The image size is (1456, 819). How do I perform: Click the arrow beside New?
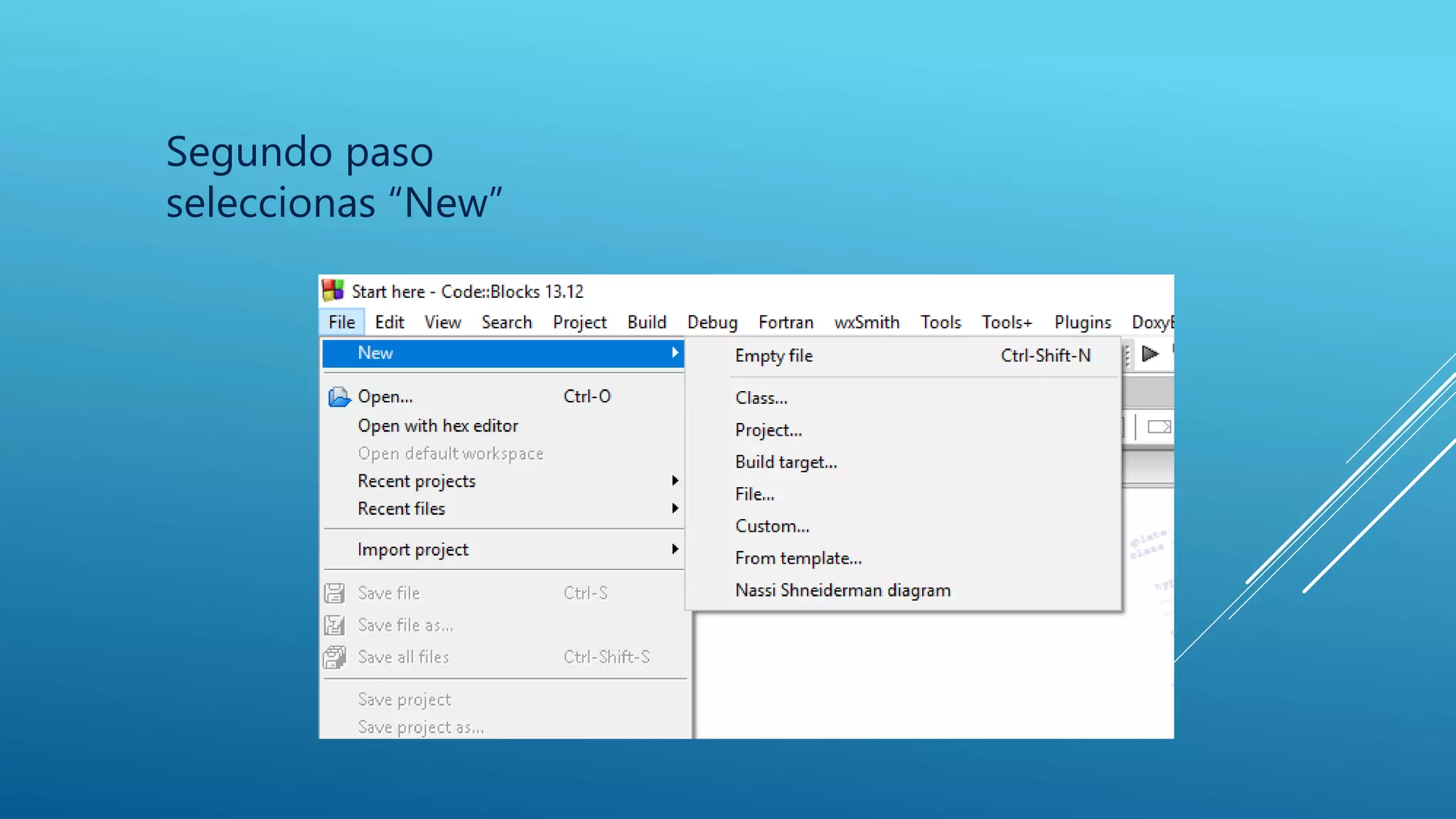pos(675,353)
